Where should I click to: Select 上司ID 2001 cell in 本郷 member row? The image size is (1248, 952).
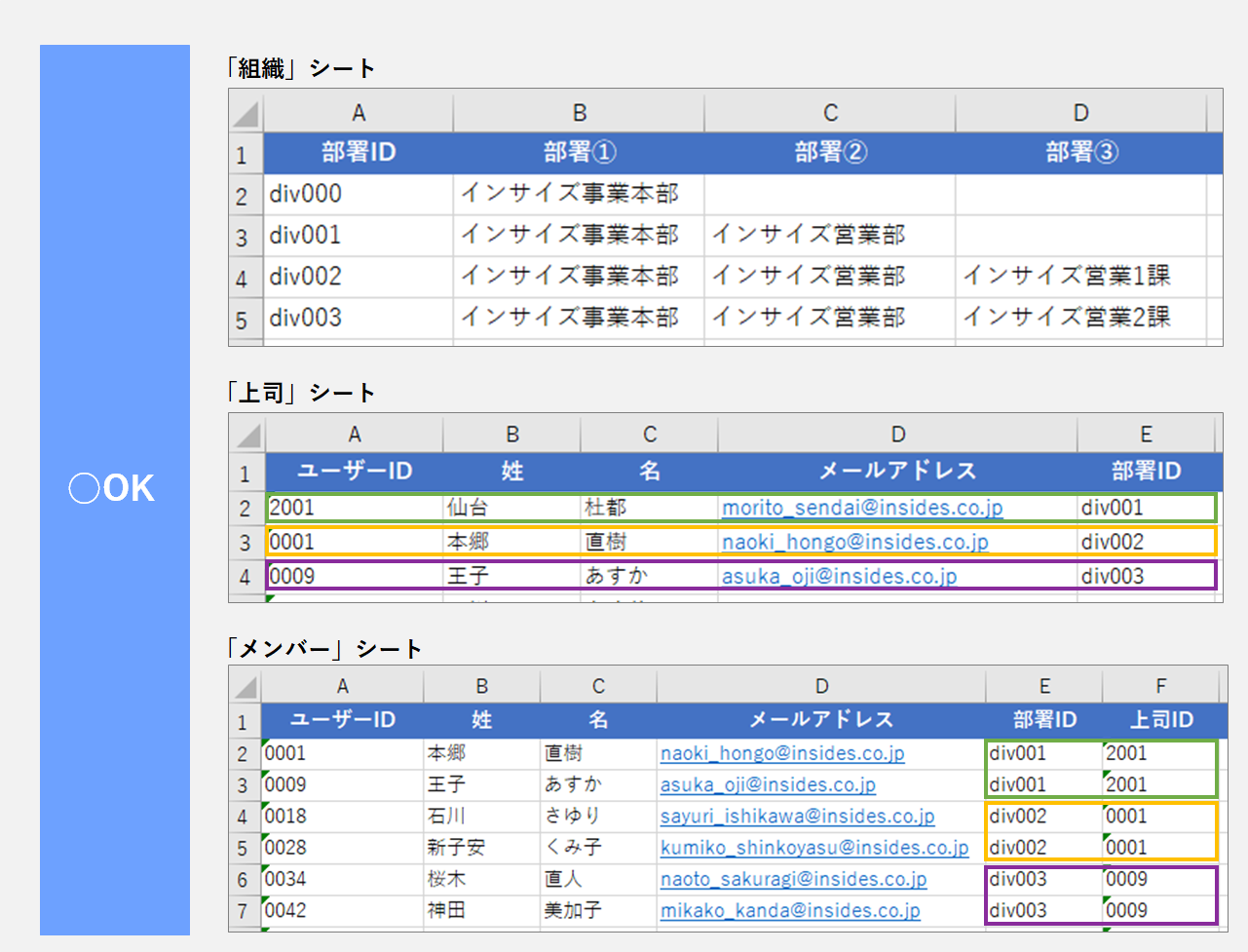[1160, 753]
